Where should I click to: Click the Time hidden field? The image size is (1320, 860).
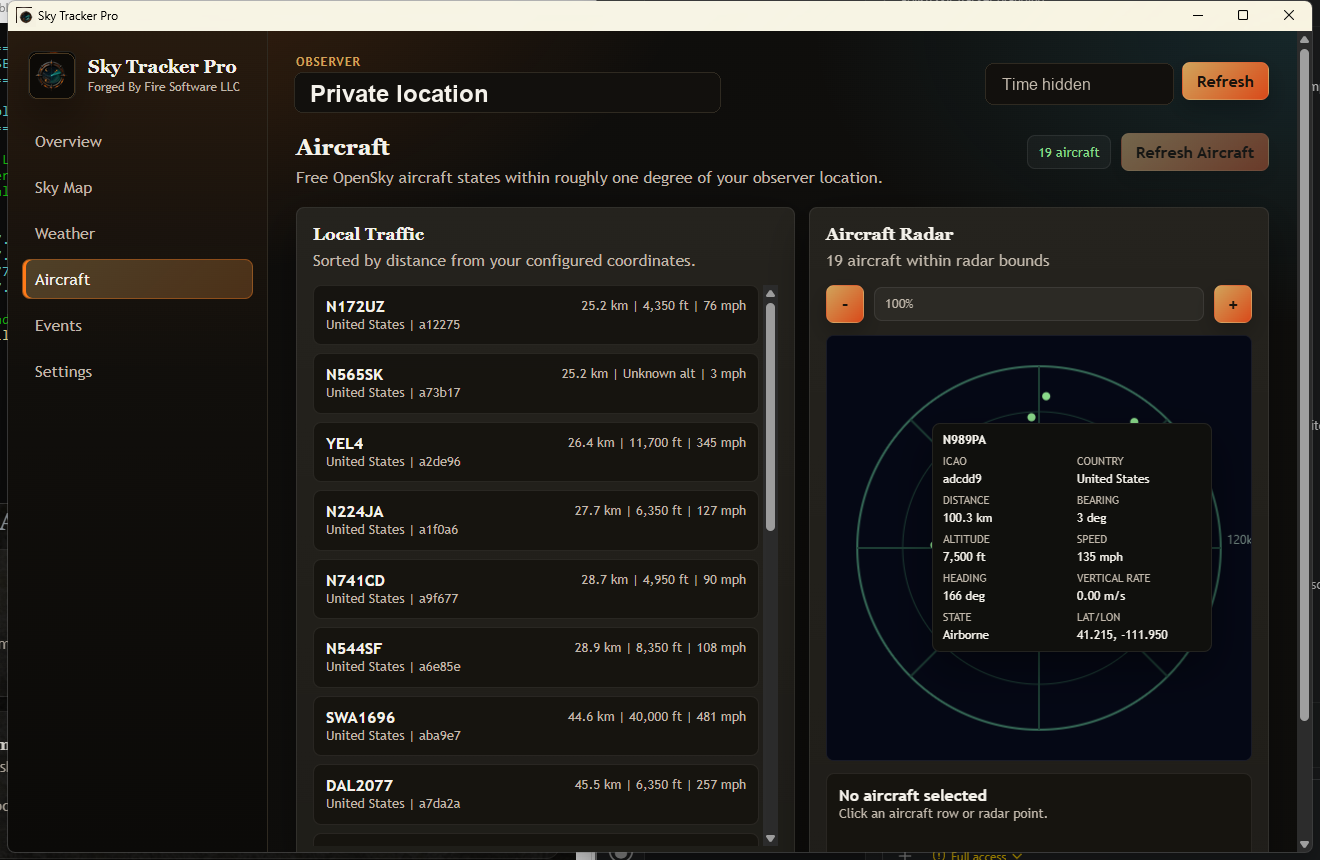pyautogui.click(x=1079, y=84)
